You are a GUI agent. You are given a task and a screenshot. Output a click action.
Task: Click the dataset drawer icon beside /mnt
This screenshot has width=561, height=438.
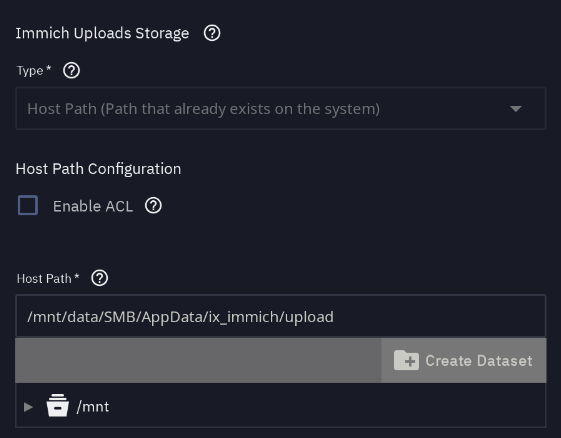(57, 405)
